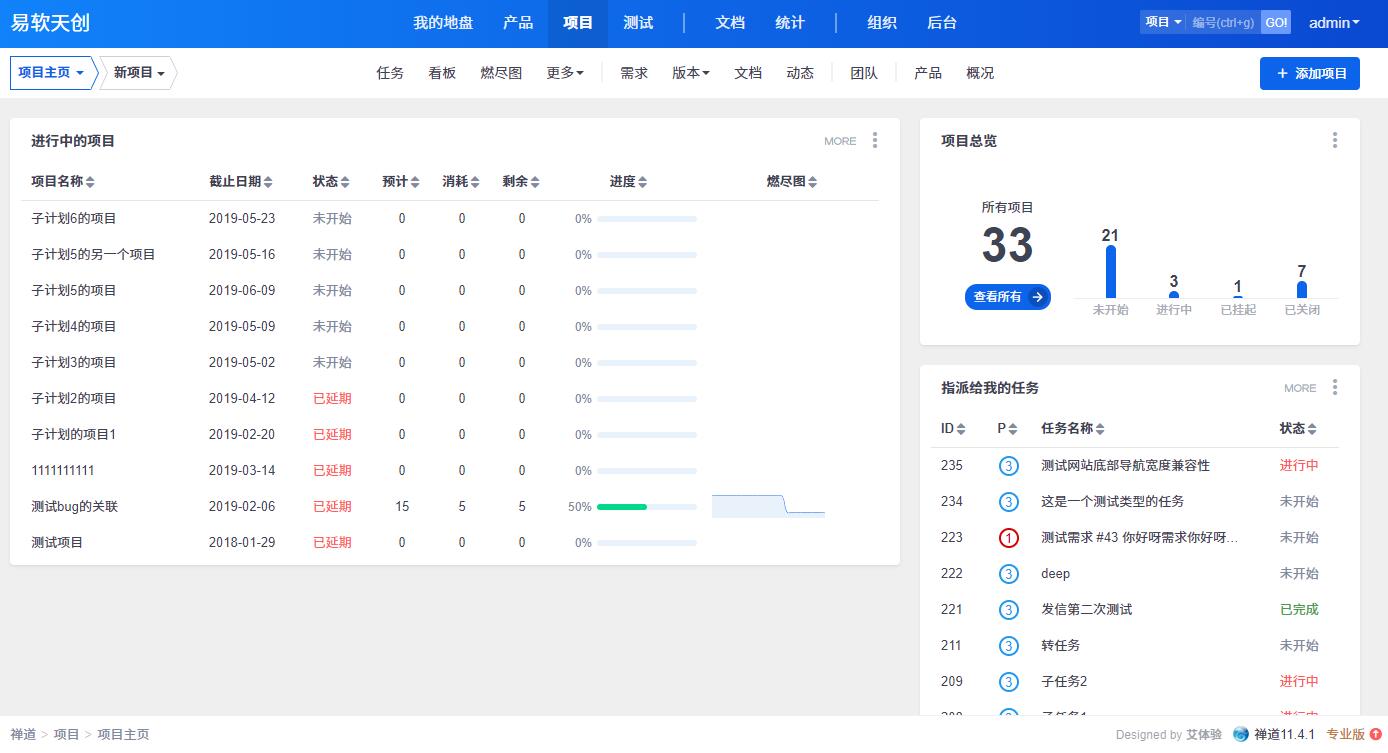Open three-dot menu in 项目总览 panel
Screen dimensions: 1388x753
tap(1334, 141)
